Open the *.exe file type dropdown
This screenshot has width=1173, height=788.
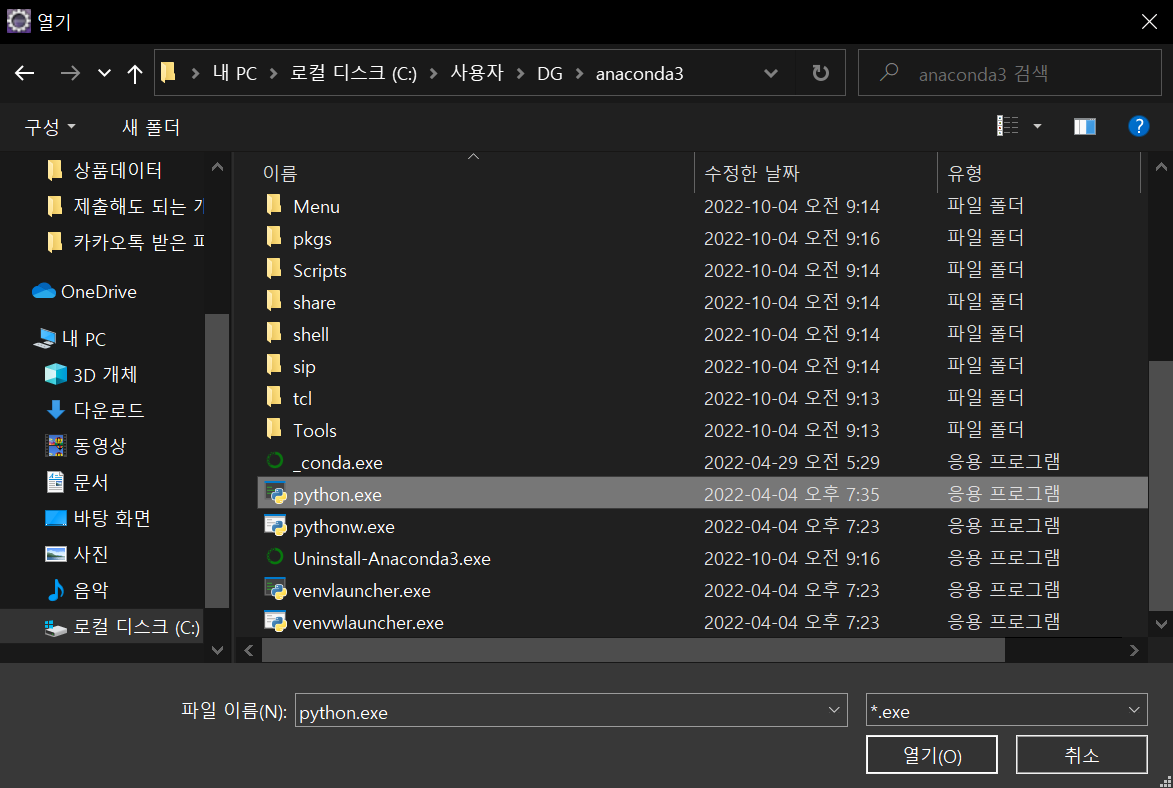(x=1006, y=710)
